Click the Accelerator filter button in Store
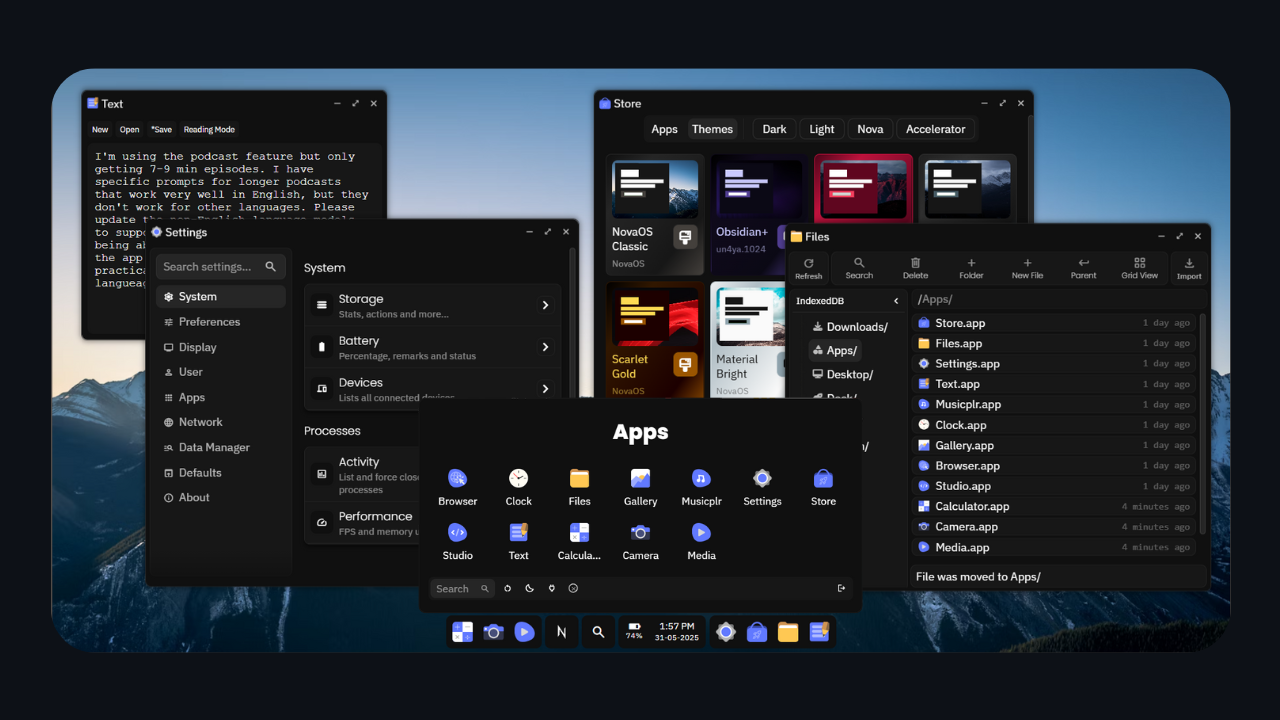1280x720 pixels. (935, 129)
